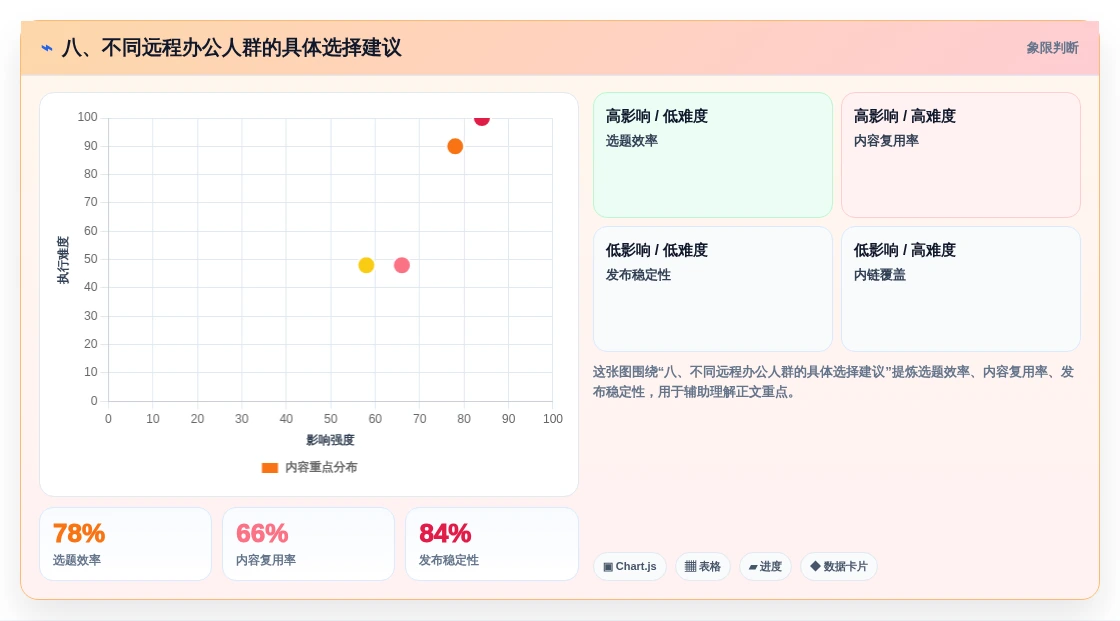Click the 发布稳定性 text in quadrant card
1120x621 pixels.
[638, 275]
